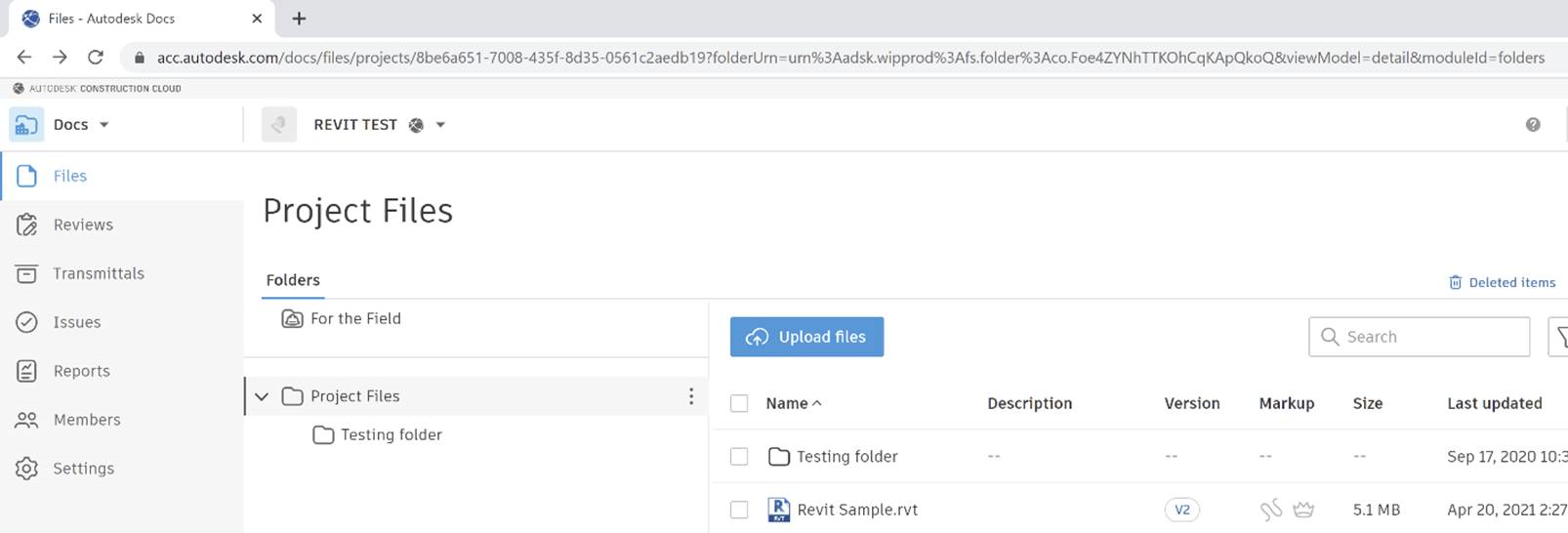The height and width of the screenshot is (533, 1568).
Task: Select Project Files folder in tree
Action: coord(355,396)
